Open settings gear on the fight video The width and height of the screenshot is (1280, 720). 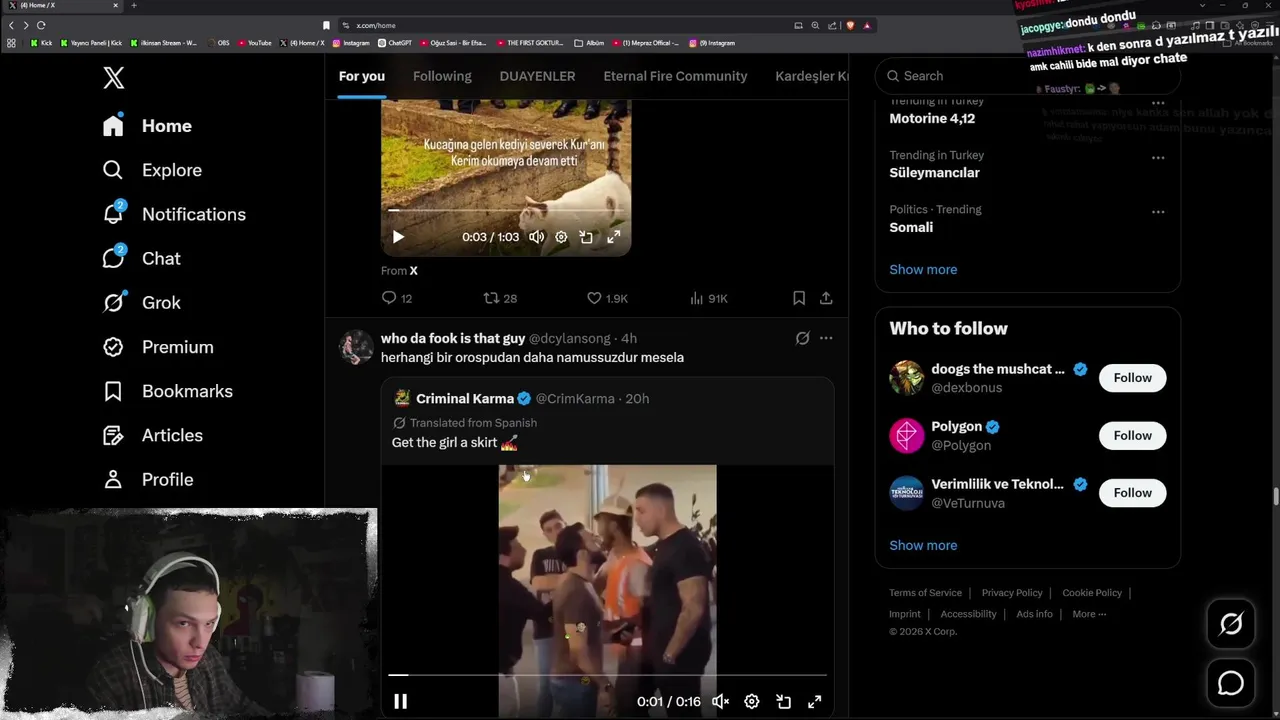tap(752, 702)
